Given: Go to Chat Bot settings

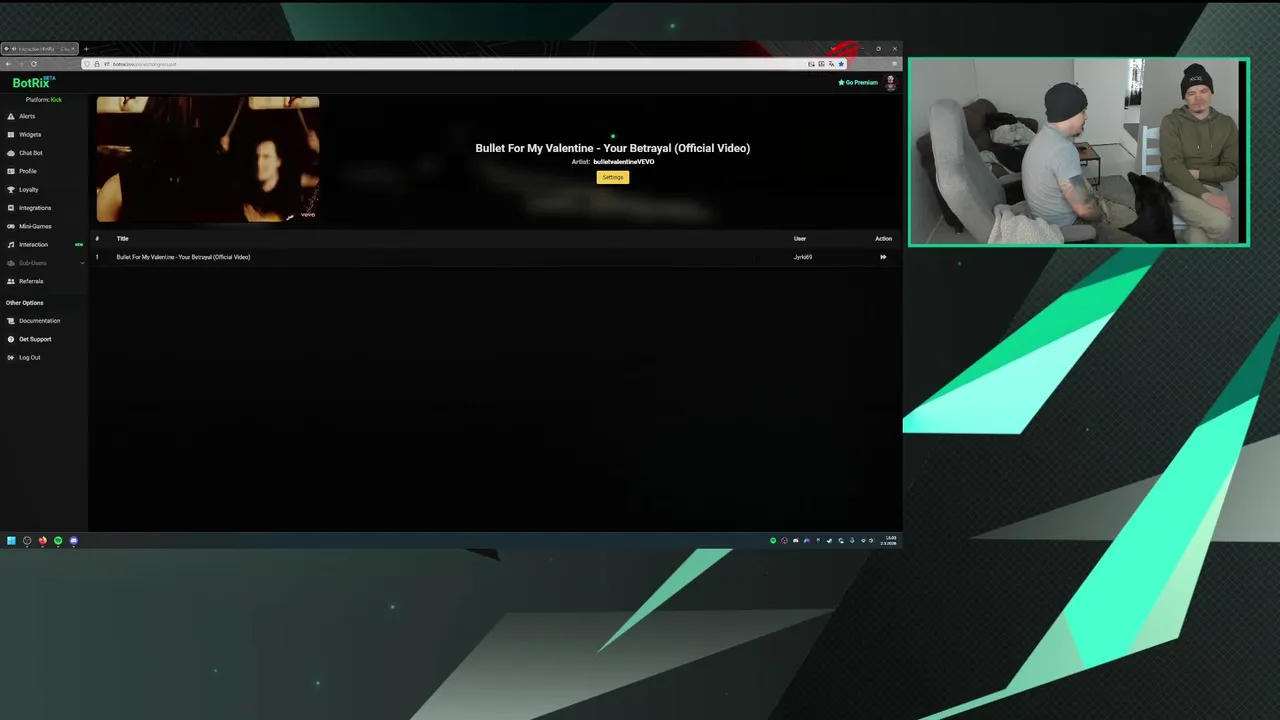Looking at the screenshot, I should pyautogui.click(x=31, y=153).
